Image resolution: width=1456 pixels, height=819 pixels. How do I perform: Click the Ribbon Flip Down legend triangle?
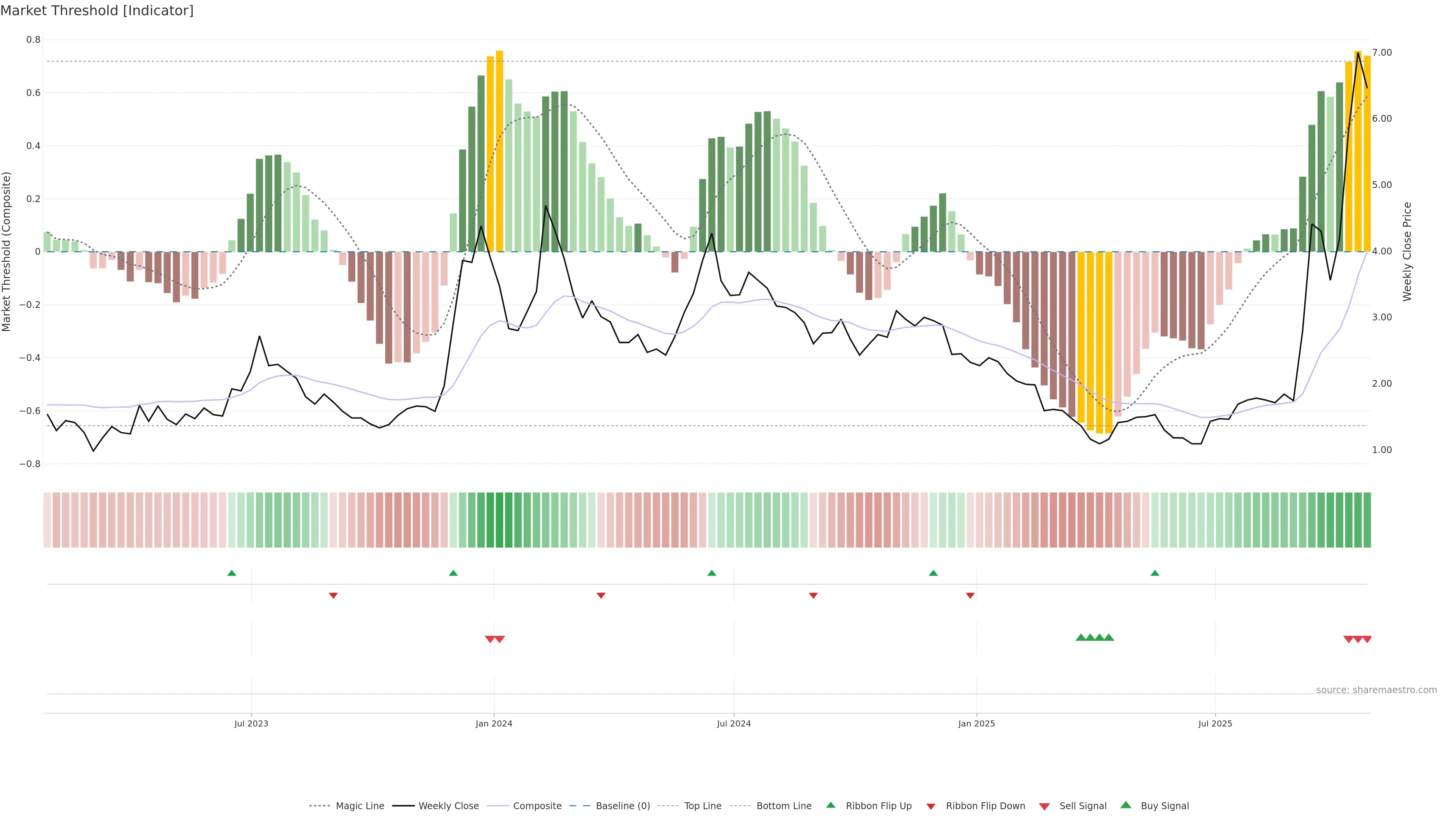coord(931,806)
